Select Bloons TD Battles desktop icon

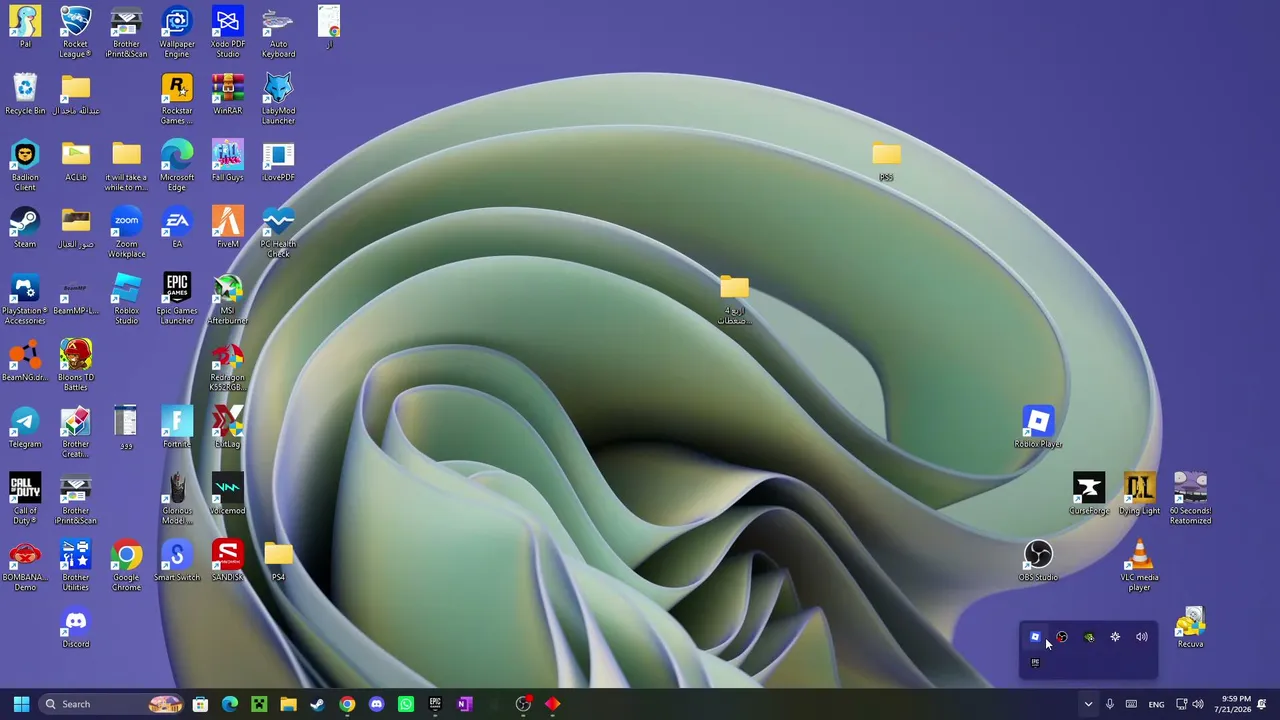(76, 366)
